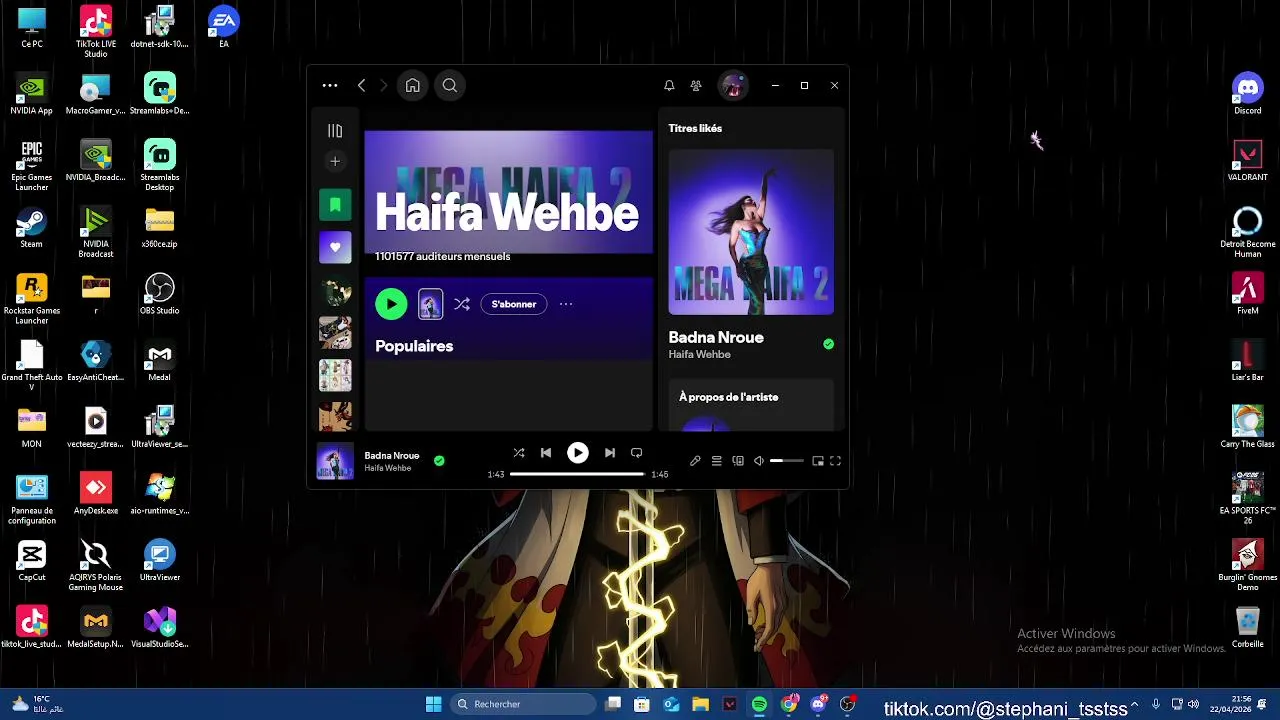This screenshot has width=1280, height=720.
Task: Click the S'abonner button
Action: point(514,304)
